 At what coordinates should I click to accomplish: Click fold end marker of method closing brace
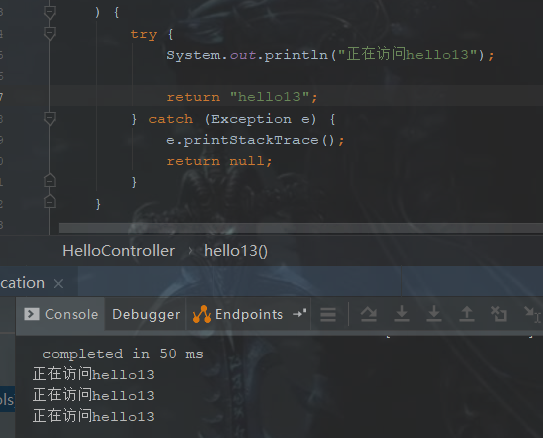tap(50, 201)
